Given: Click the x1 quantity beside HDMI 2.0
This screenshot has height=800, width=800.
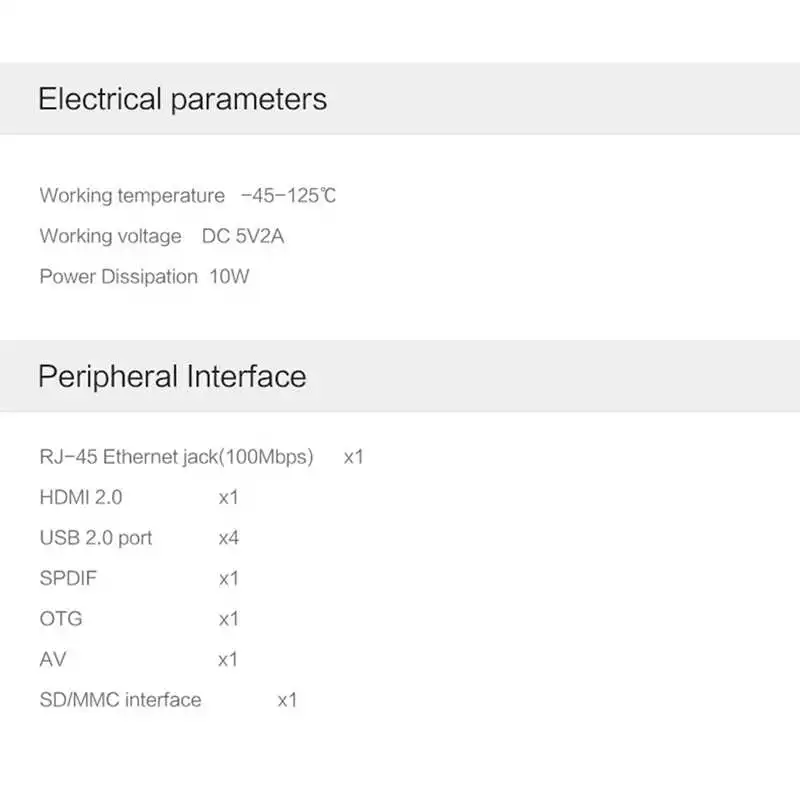Looking at the screenshot, I should [229, 498].
